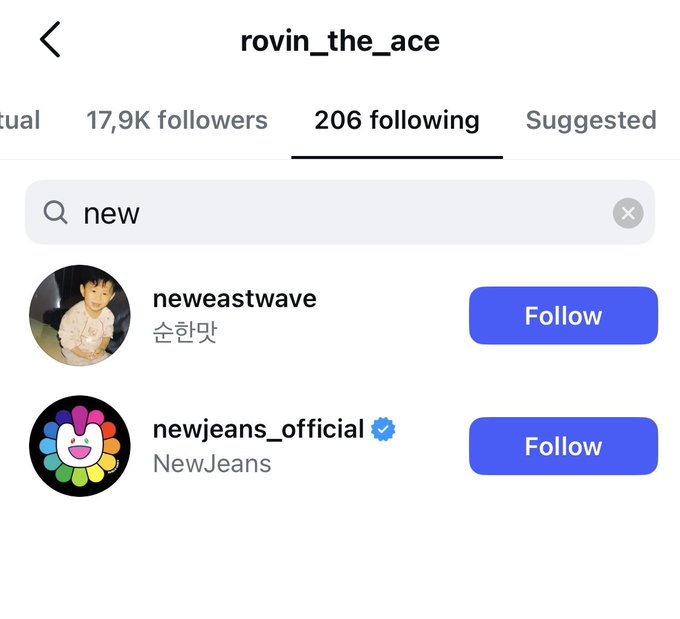Tap the magnifier icon in search bar
Screen dimensions: 680x619
(56, 212)
